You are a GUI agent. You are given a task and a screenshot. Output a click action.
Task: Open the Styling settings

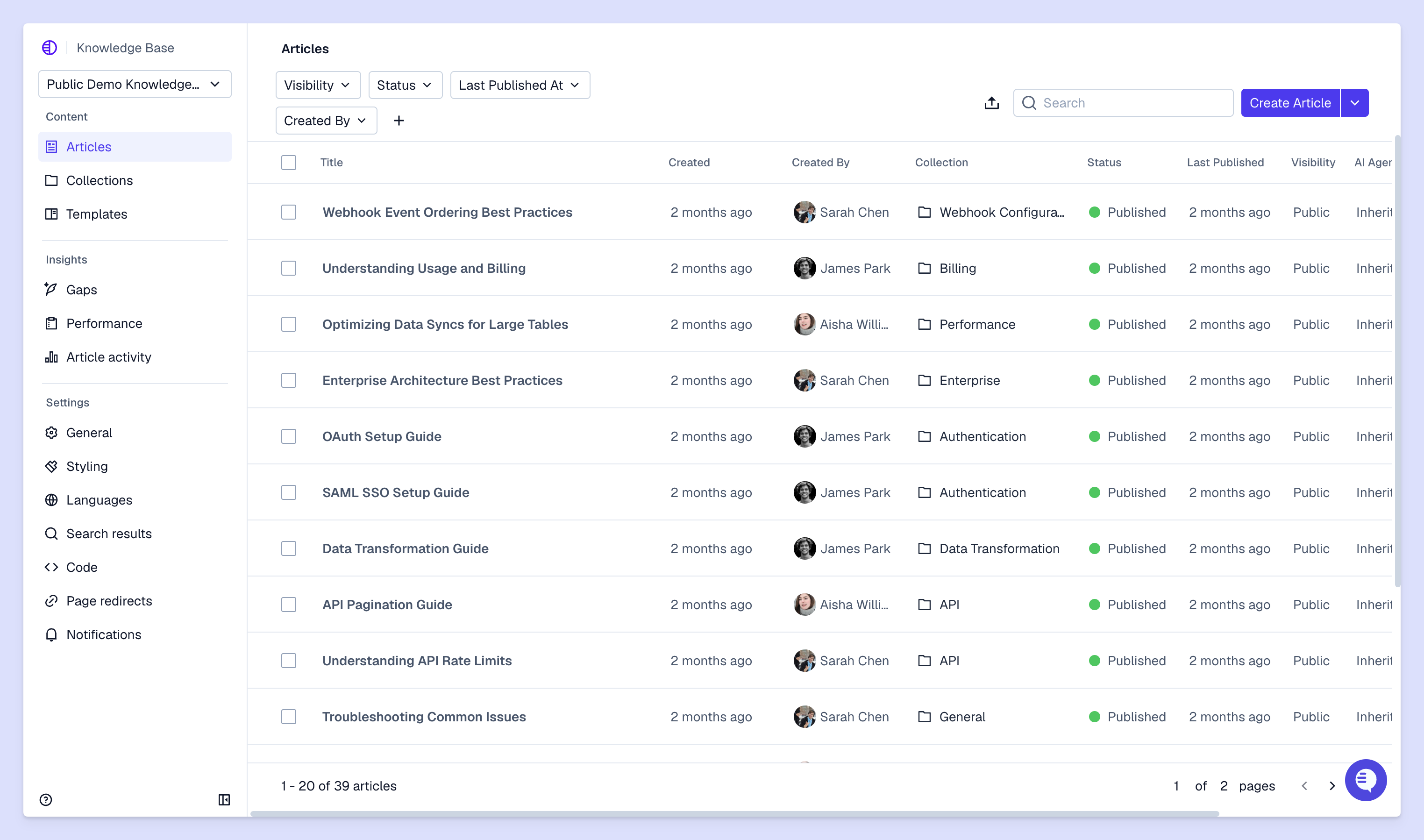(x=86, y=466)
